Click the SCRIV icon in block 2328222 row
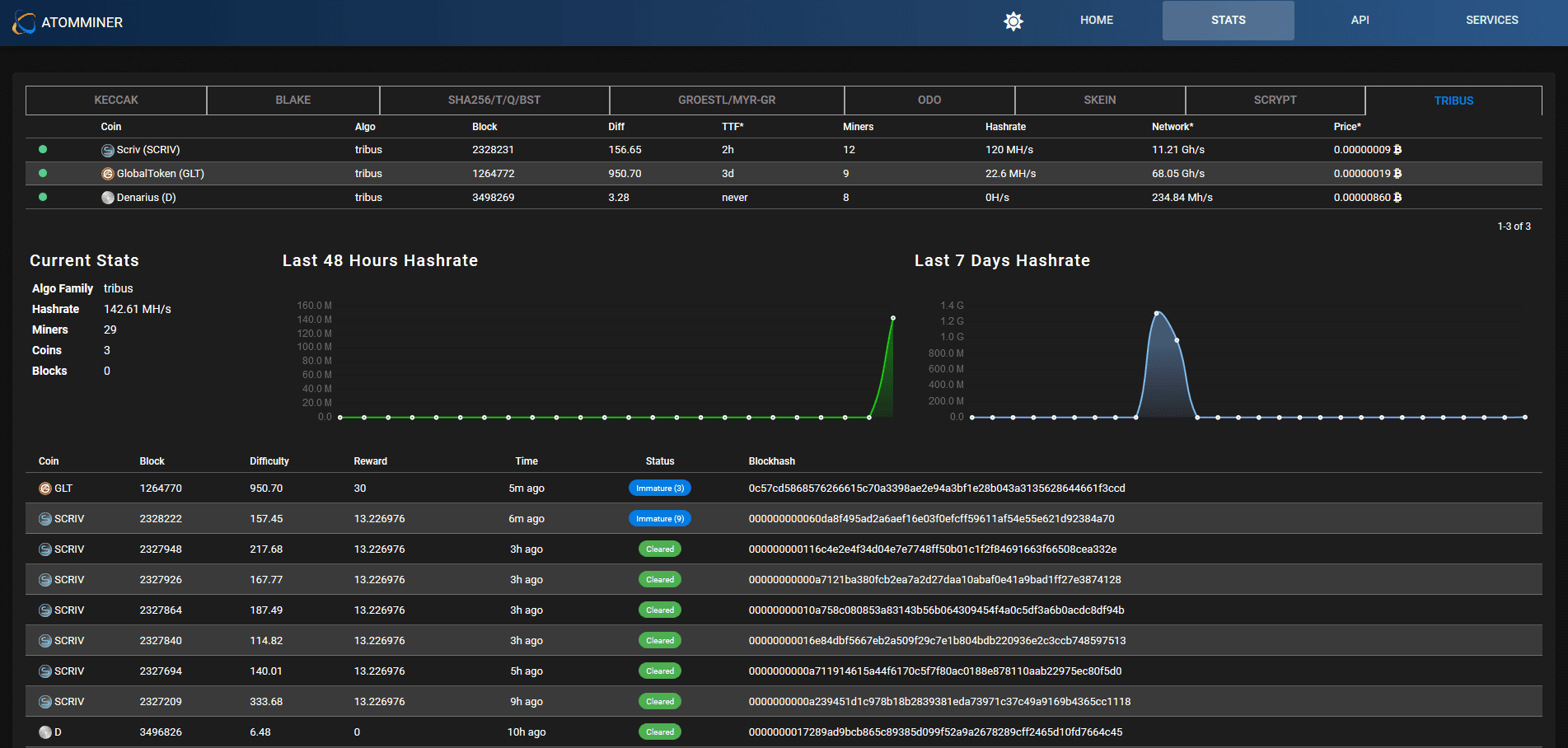This screenshot has height=748, width=1568. pos(45,519)
